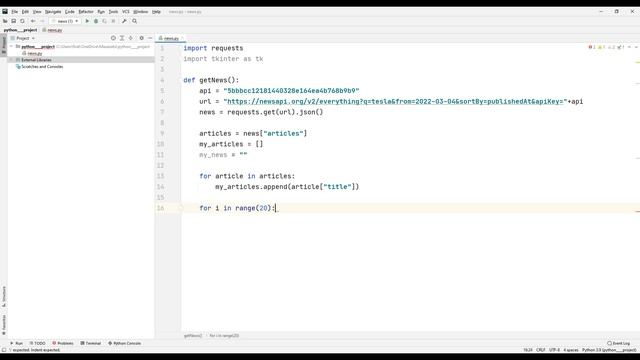
Task: Click the CRLF line separator in status bar
Action: coord(540,350)
